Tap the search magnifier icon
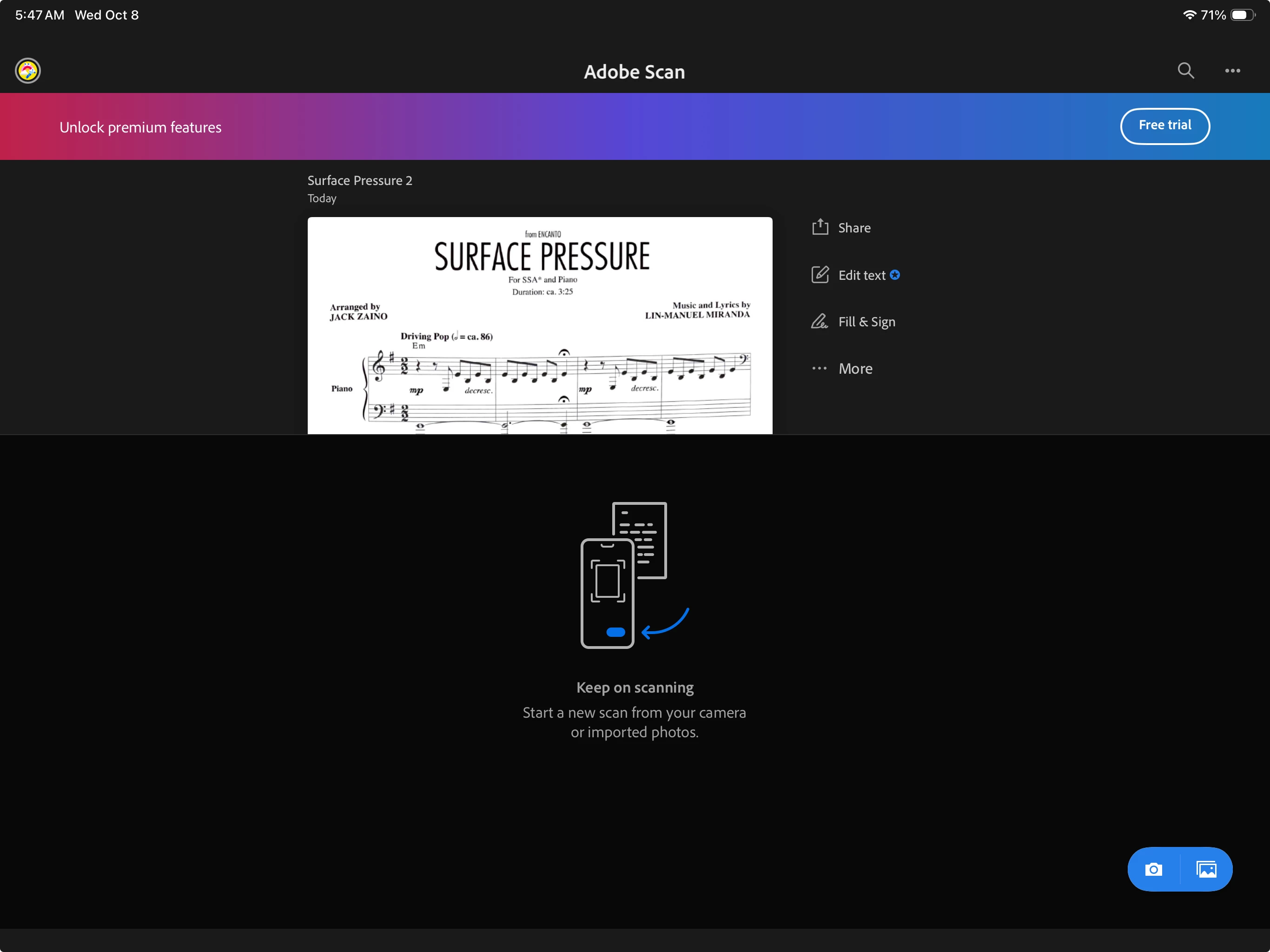This screenshot has height=952, width=1270. pos(1185,71)
